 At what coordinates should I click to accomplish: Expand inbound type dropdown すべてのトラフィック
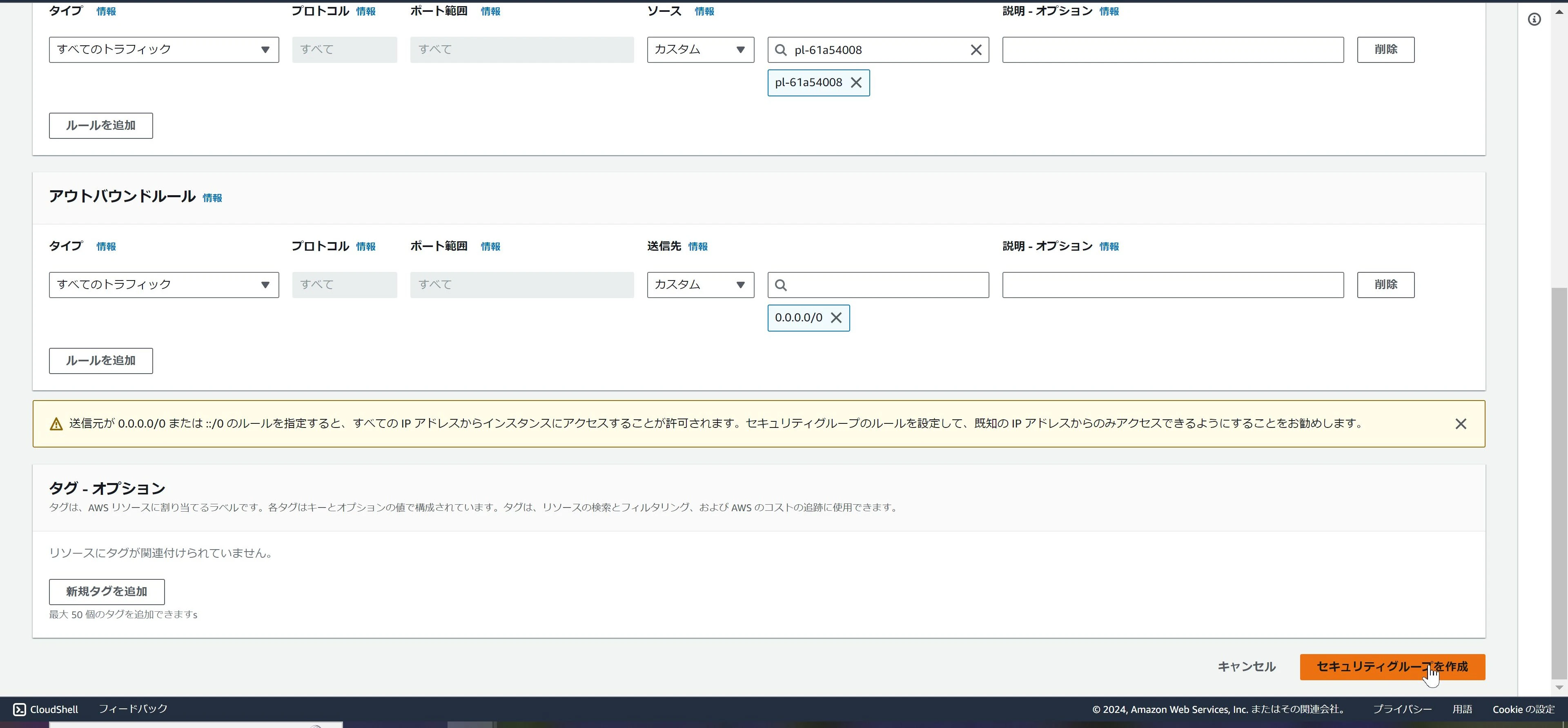point(164,50)
